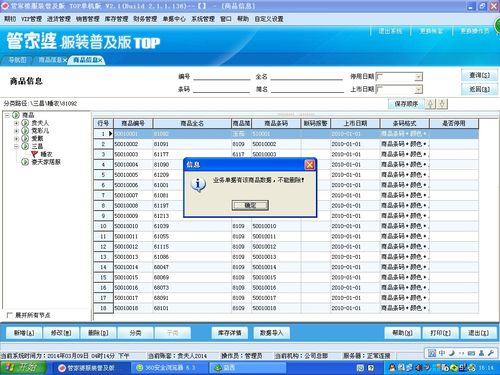Screen dimensions: 500x375
Task: Click the 分类 button
Action: 135,333
